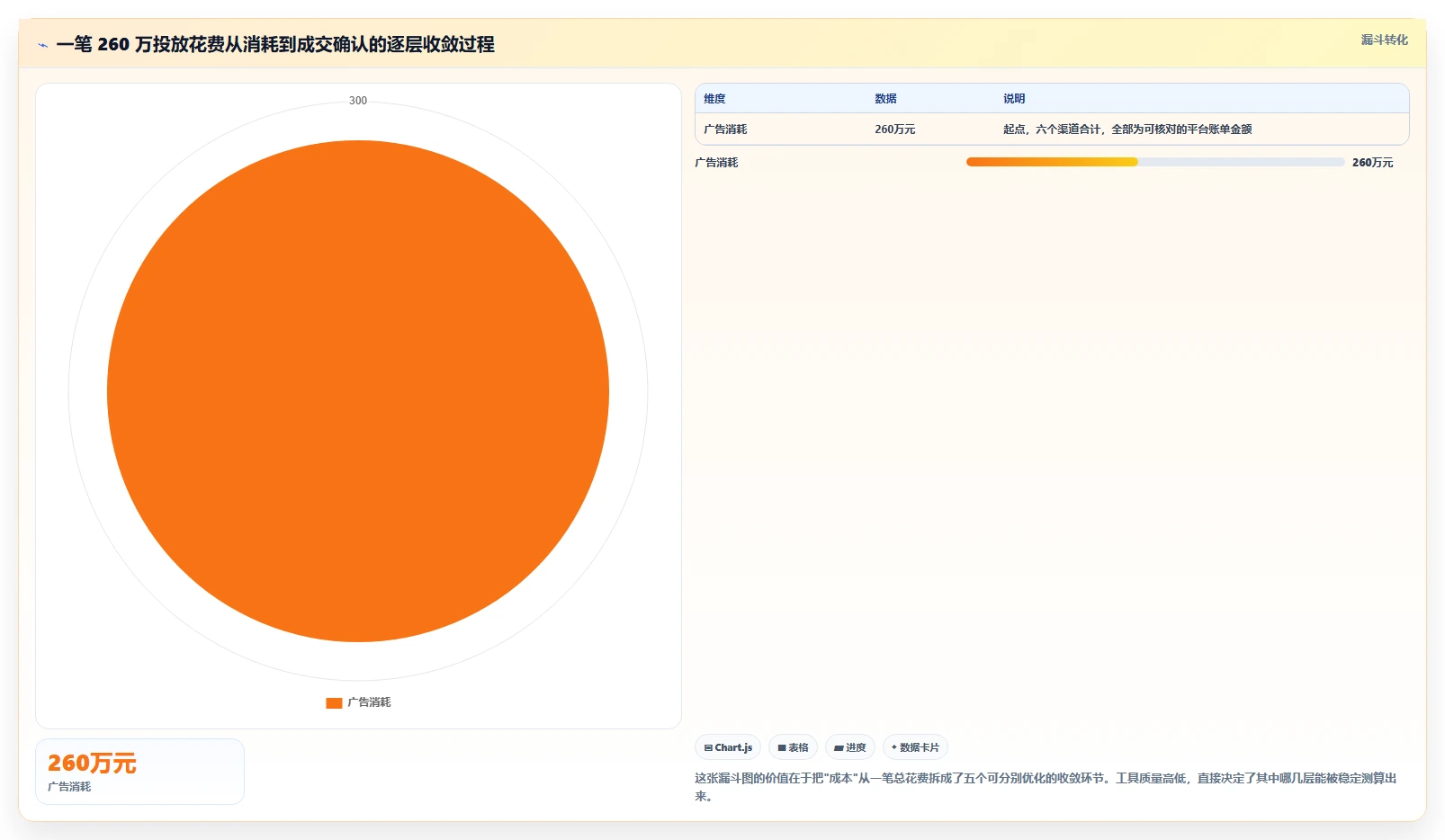This screenshot has height=840, width=1445.
Task: Click the panel title about 260 万投放花费
Action: click(x=275, y=44)
